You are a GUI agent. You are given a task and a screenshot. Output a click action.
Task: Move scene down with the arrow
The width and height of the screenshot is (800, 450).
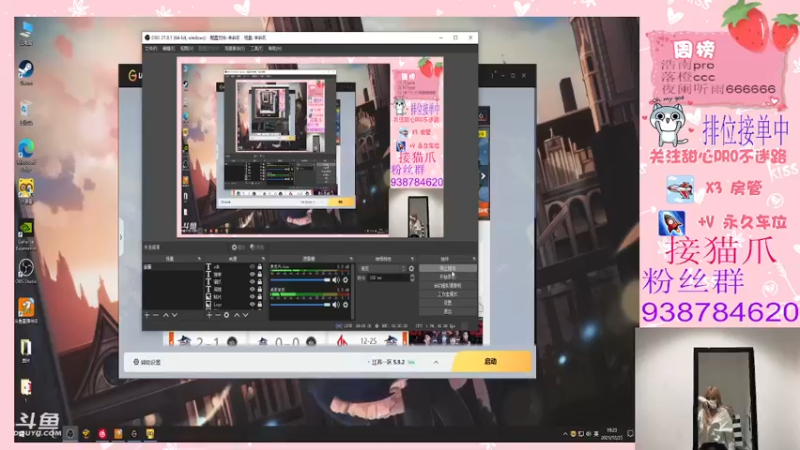[174, 315]
